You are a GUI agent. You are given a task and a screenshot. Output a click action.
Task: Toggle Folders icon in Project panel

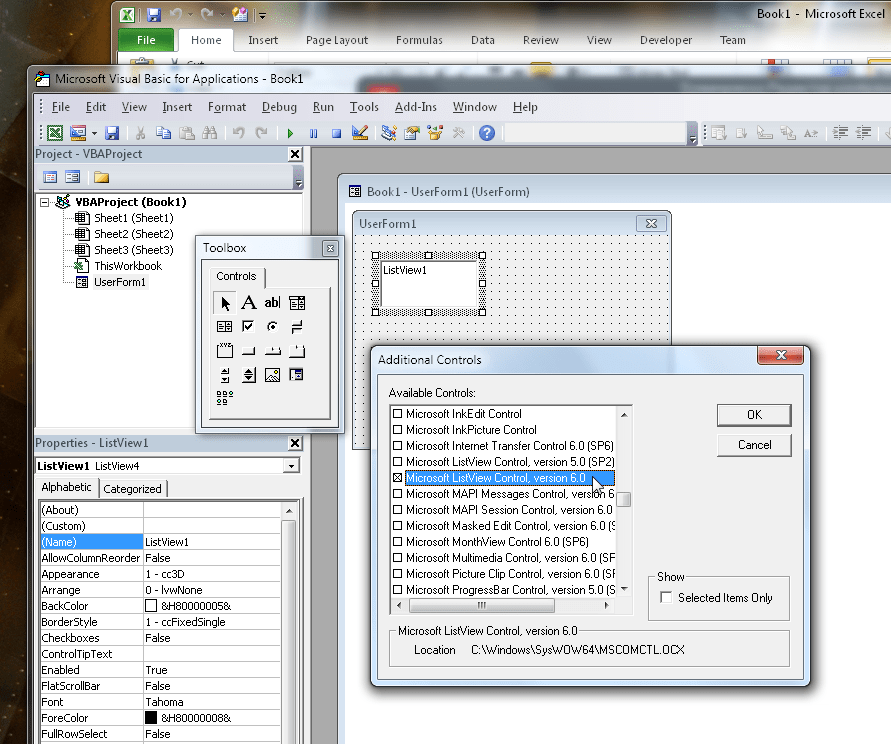pyautogui.click(x=102, y=177)
